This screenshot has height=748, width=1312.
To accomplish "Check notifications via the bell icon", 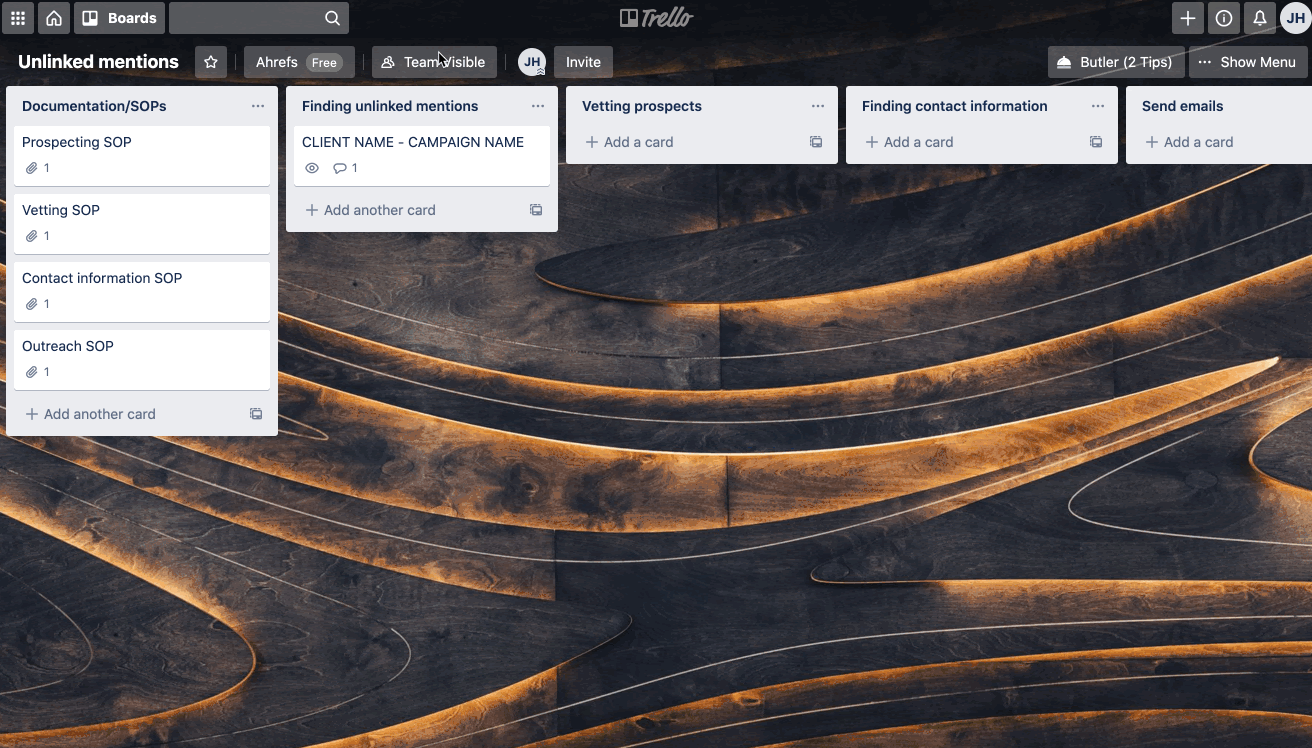I will pyautogui.click(x=1260, y=18).
